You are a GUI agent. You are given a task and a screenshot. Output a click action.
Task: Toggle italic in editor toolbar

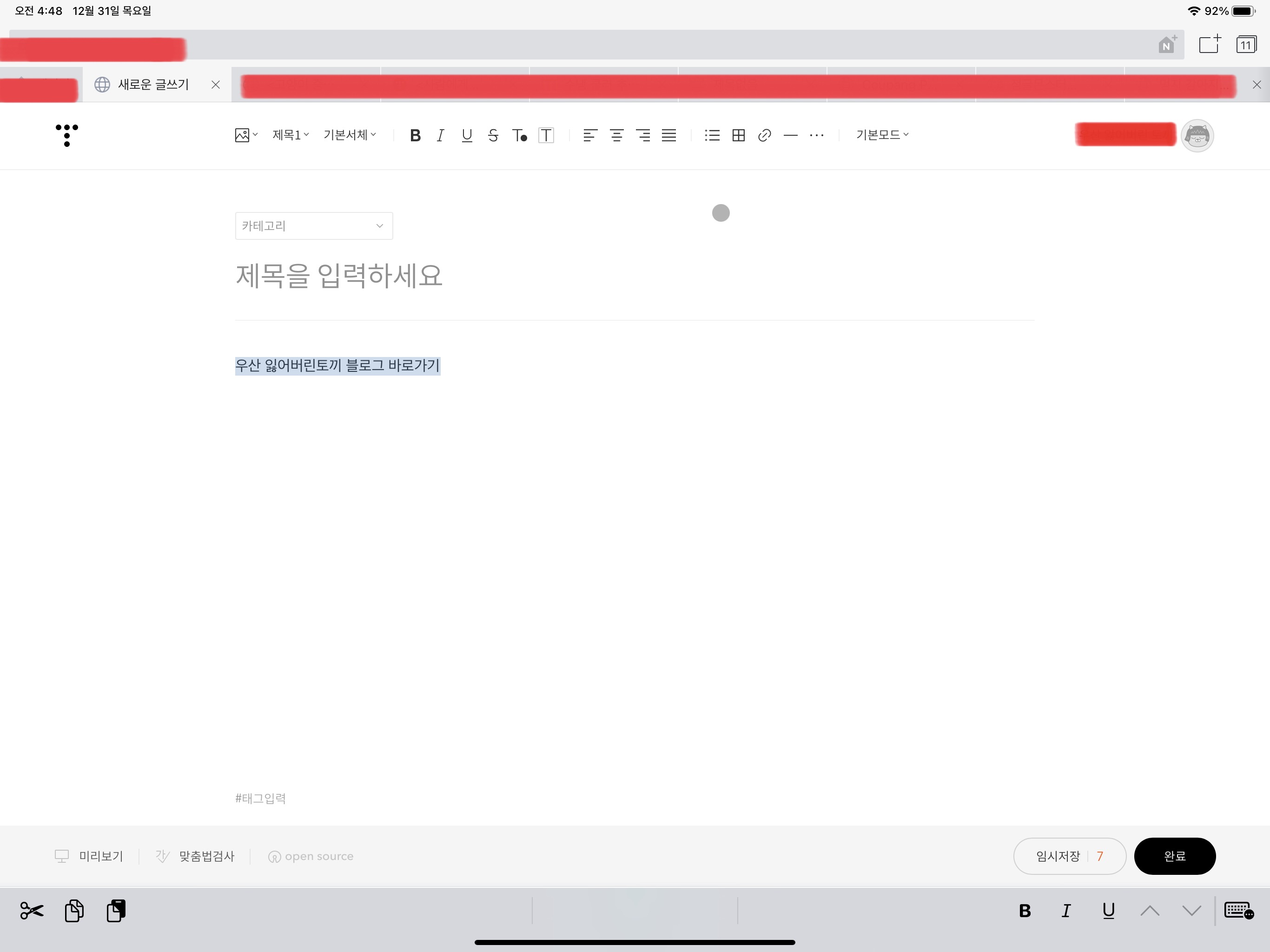click(x=440, y=136)
